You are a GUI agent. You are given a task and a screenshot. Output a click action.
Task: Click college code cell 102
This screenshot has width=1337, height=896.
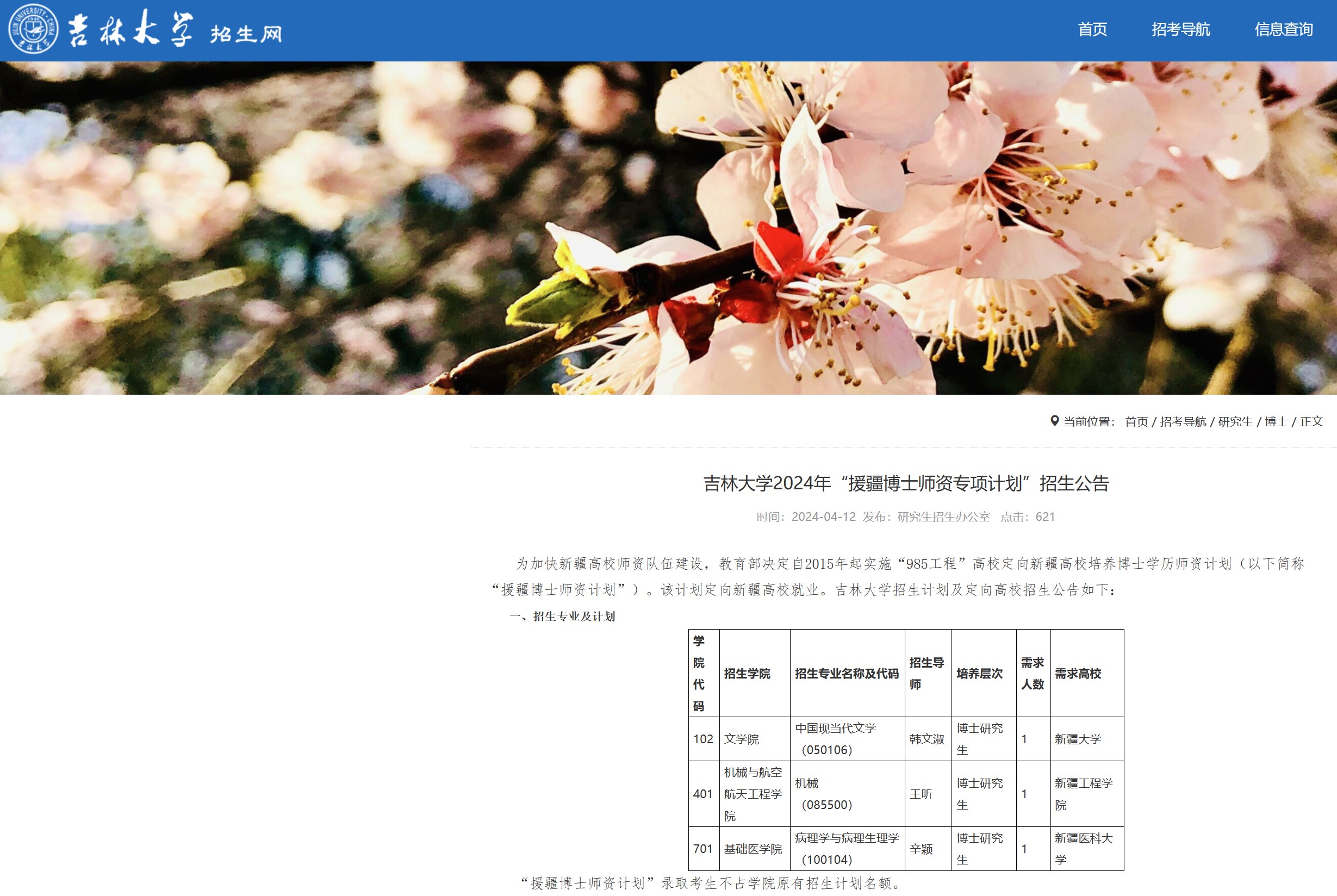(x=704, y=739)
